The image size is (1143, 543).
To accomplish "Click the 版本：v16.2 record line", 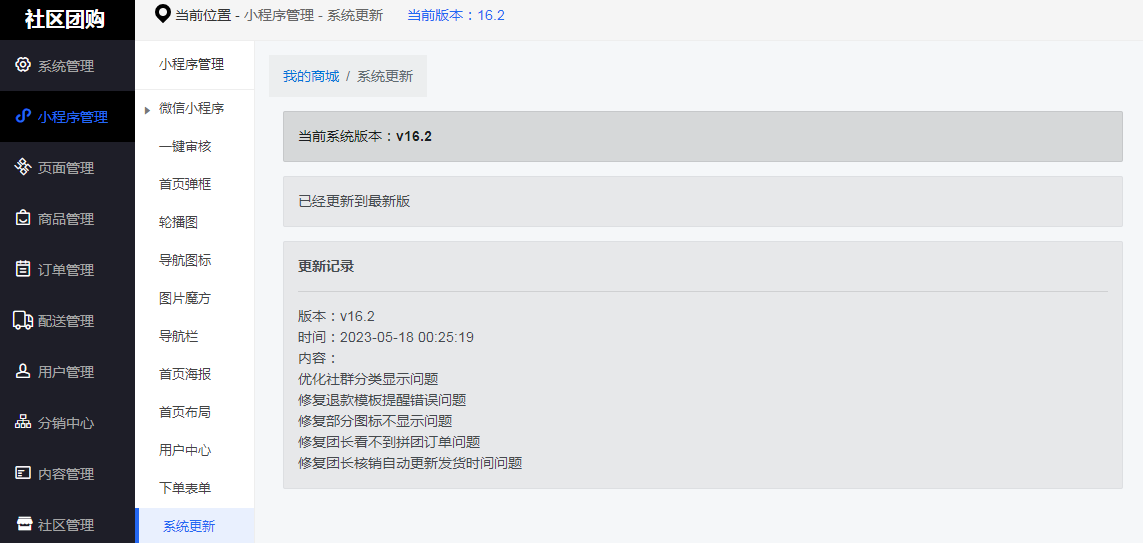I will coord(336,316).
